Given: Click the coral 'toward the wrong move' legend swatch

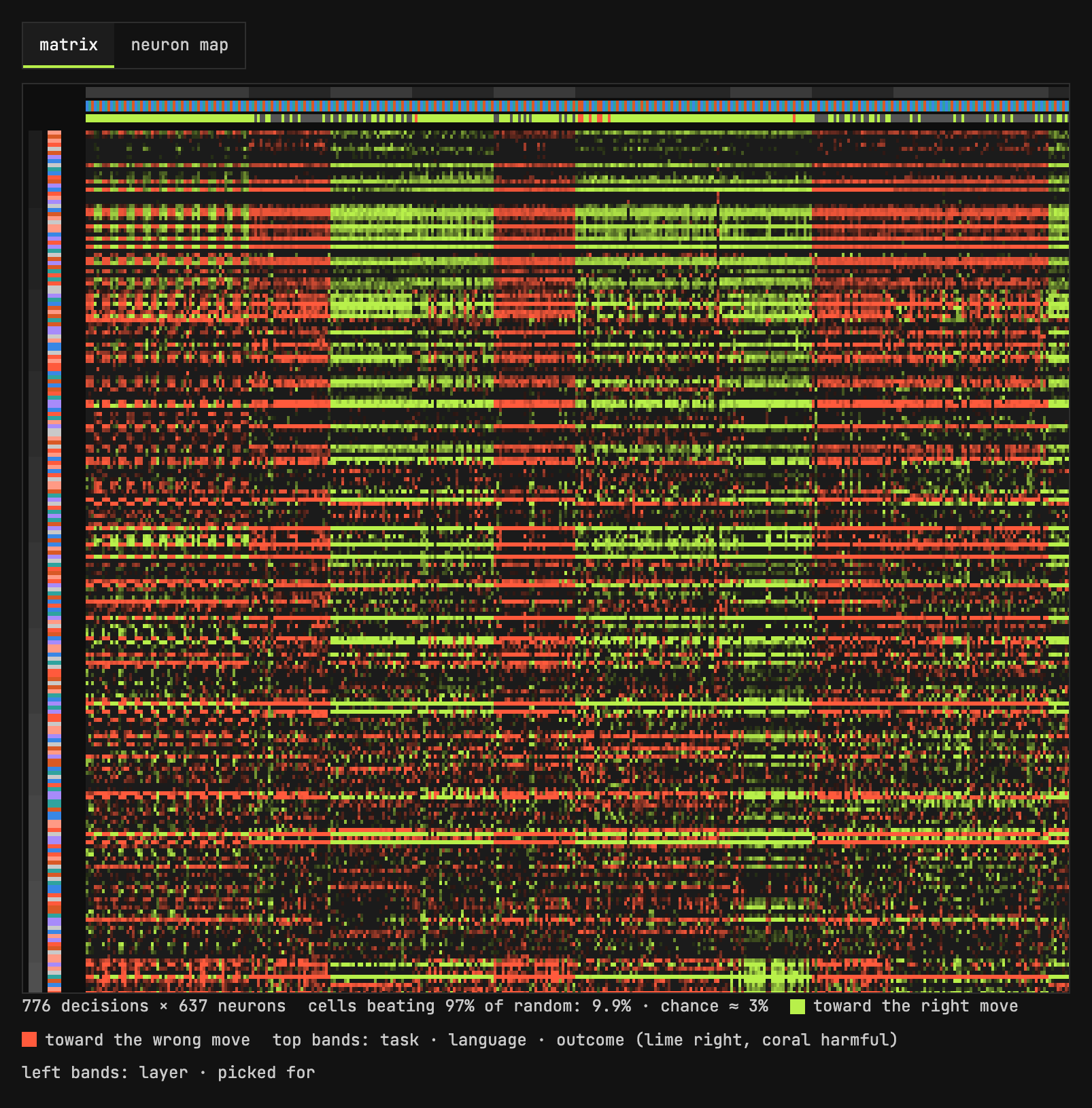Looking at the screenshot, I should 29,1039.
